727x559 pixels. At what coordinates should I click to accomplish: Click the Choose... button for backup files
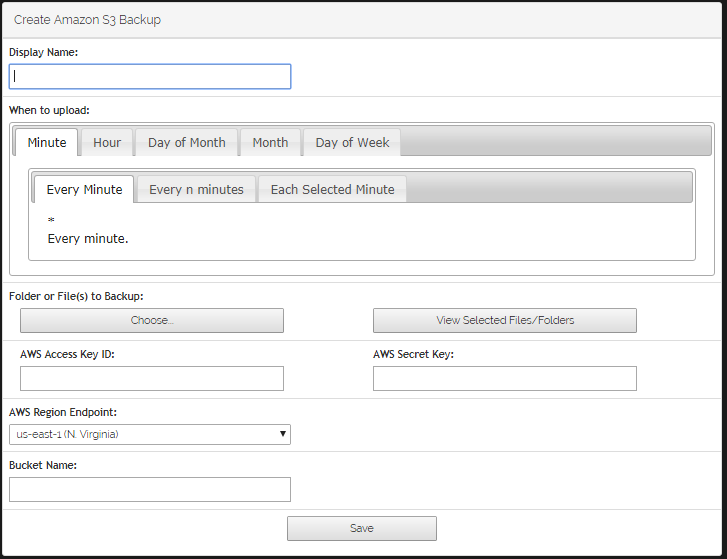click(x=152, y=320)
